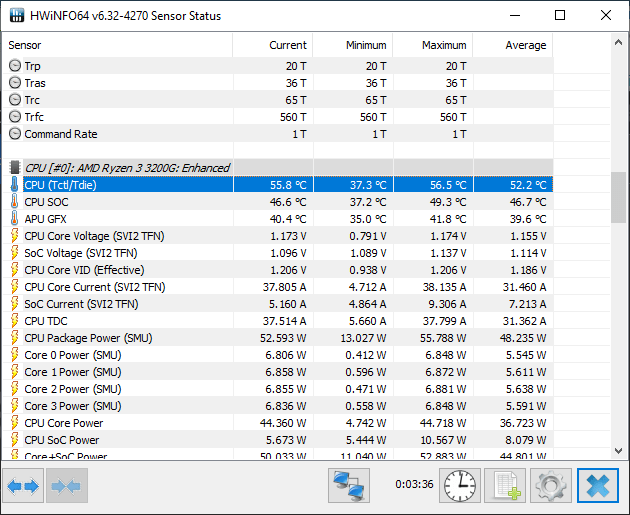630x515 pixels.
Task: Click the Average column header
Action: tap(513, 45)
